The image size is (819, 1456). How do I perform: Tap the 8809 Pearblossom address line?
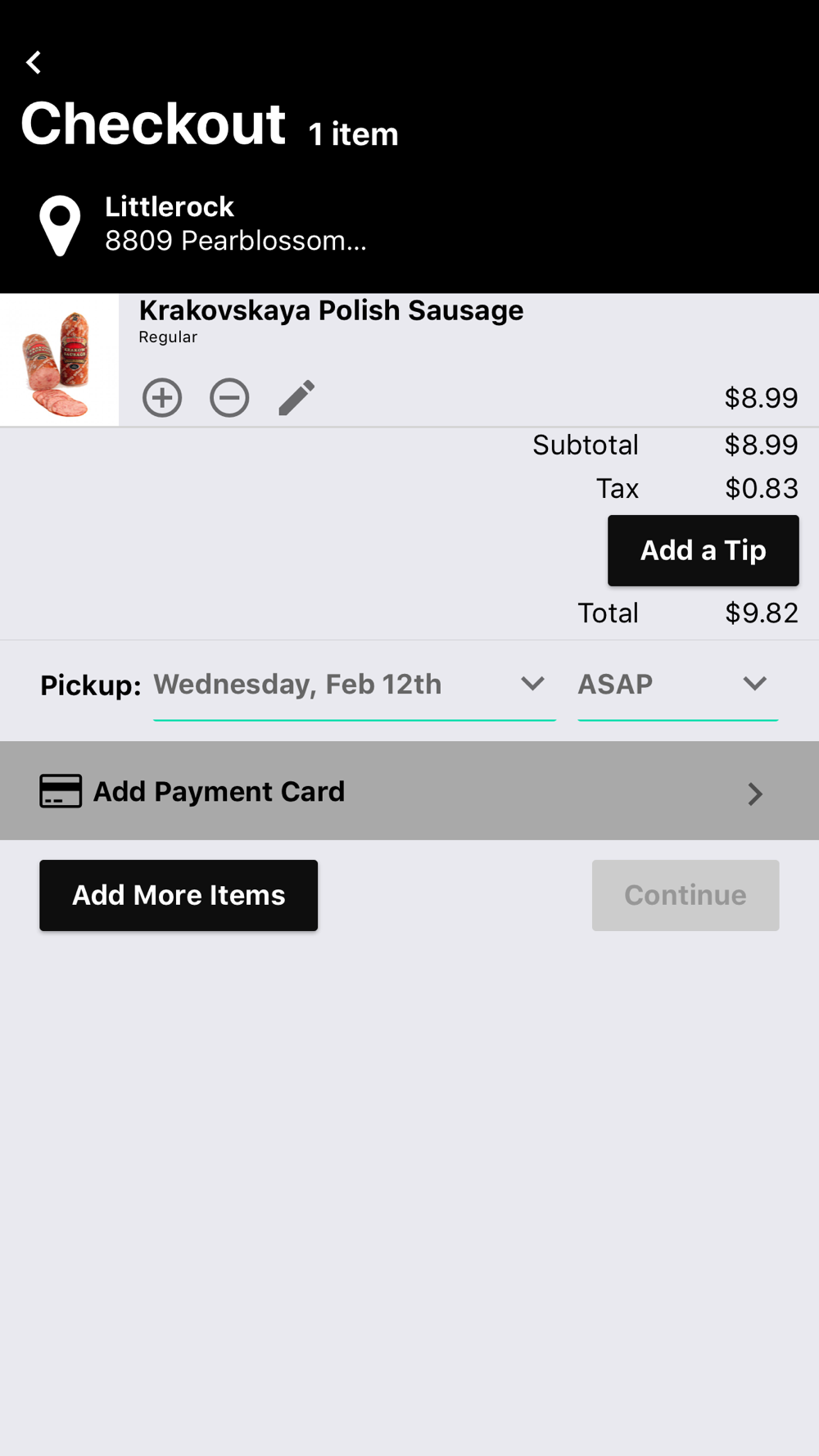[x=236, y=241]
